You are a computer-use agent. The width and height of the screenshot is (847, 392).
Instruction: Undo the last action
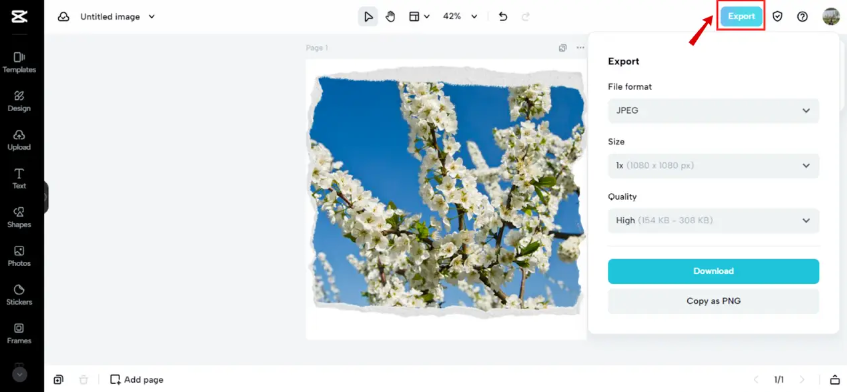(503, 17)
